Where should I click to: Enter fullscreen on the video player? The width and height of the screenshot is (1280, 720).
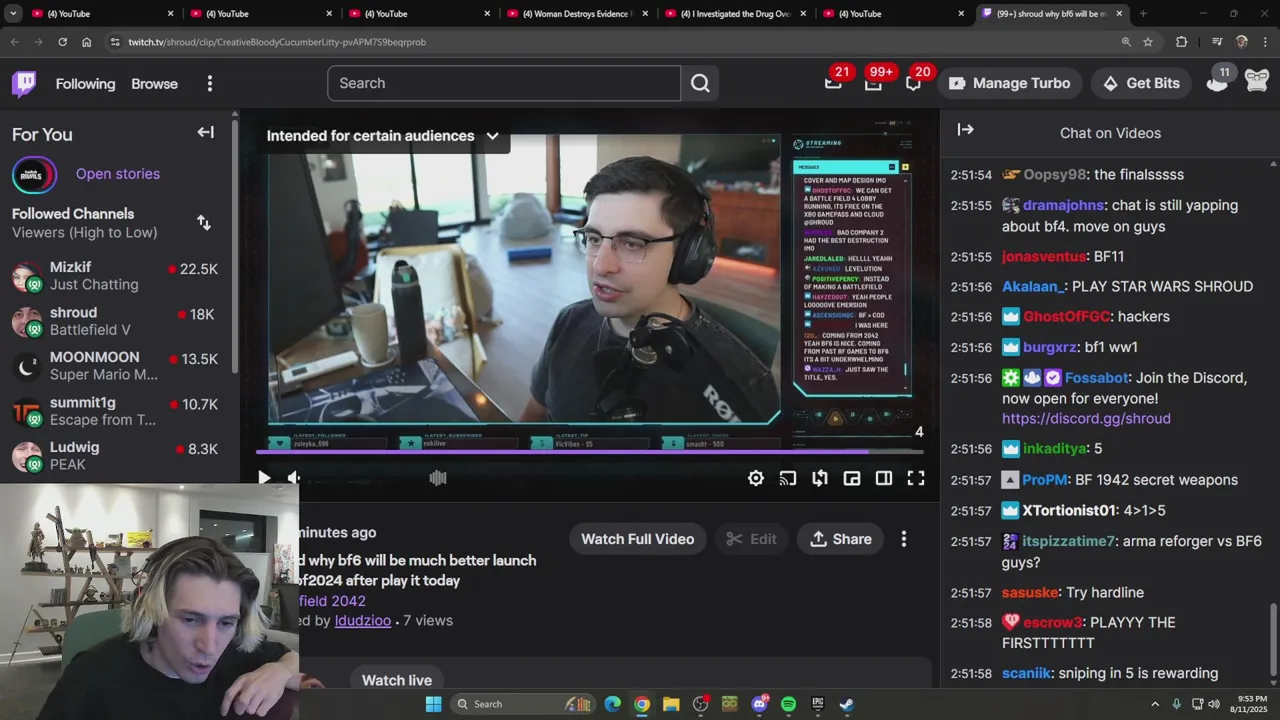(916, 479)
